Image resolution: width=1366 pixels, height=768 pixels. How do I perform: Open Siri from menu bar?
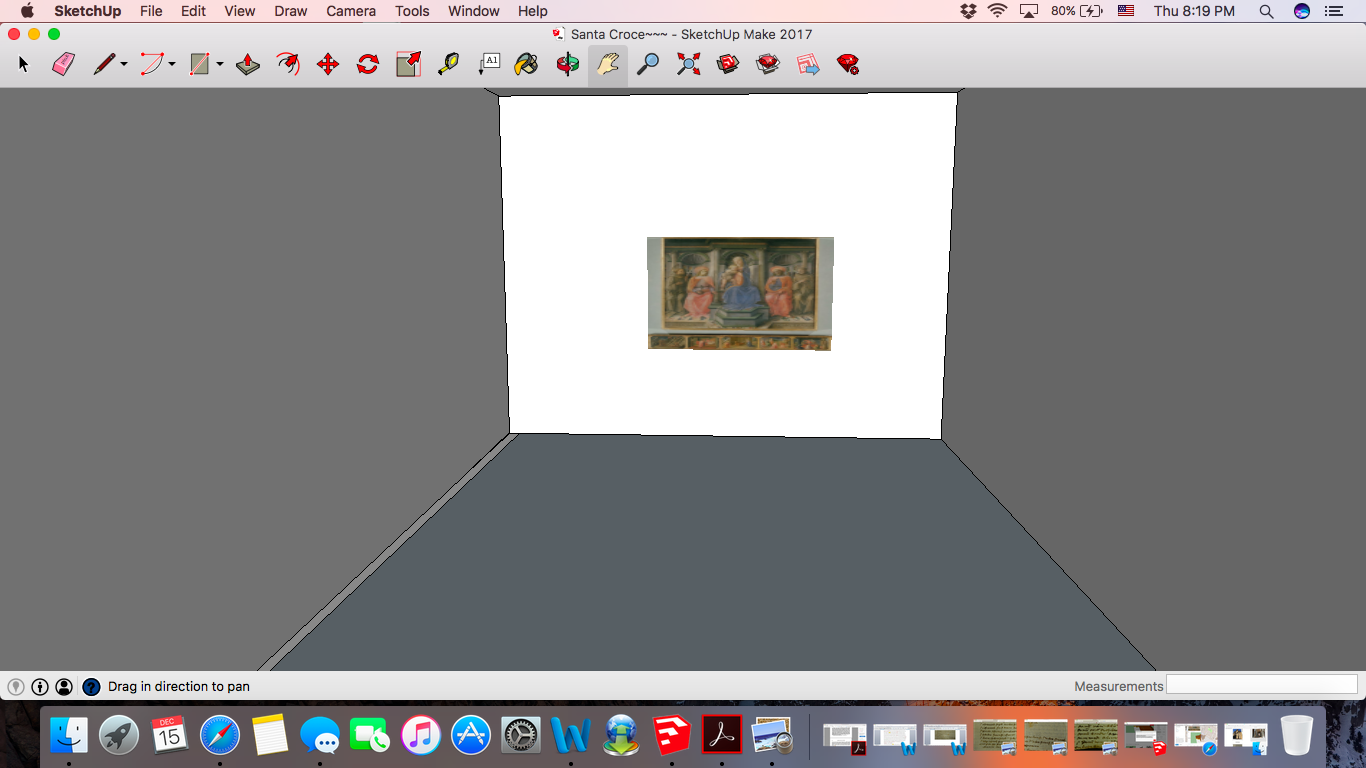pos(1301,11)
